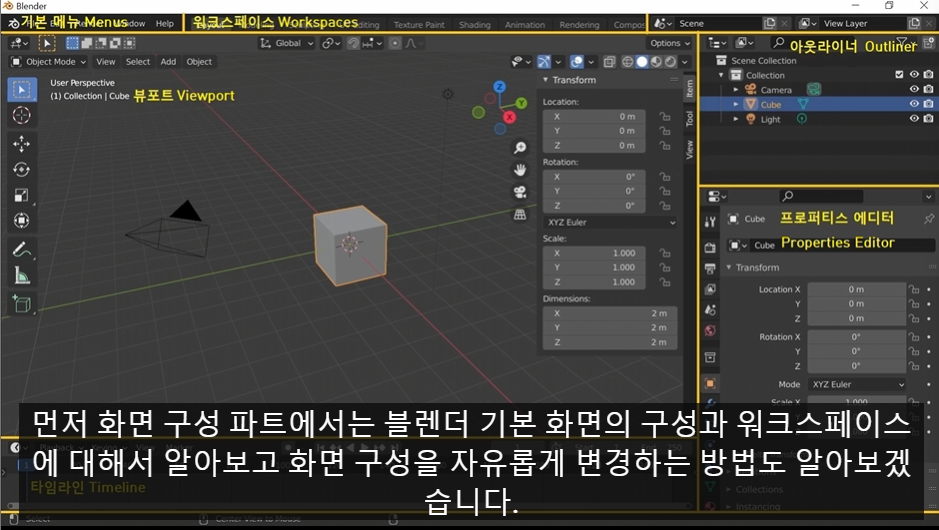The height and width of the screenshot is (530, 939).
Task: Switch to rendered viewport shading
Action: (671, 62)
